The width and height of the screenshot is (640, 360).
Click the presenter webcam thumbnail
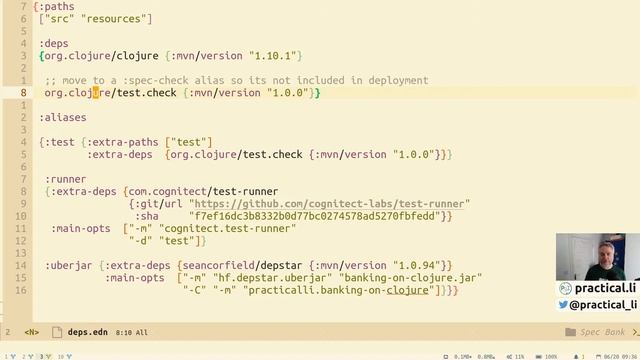pos(598,257)
